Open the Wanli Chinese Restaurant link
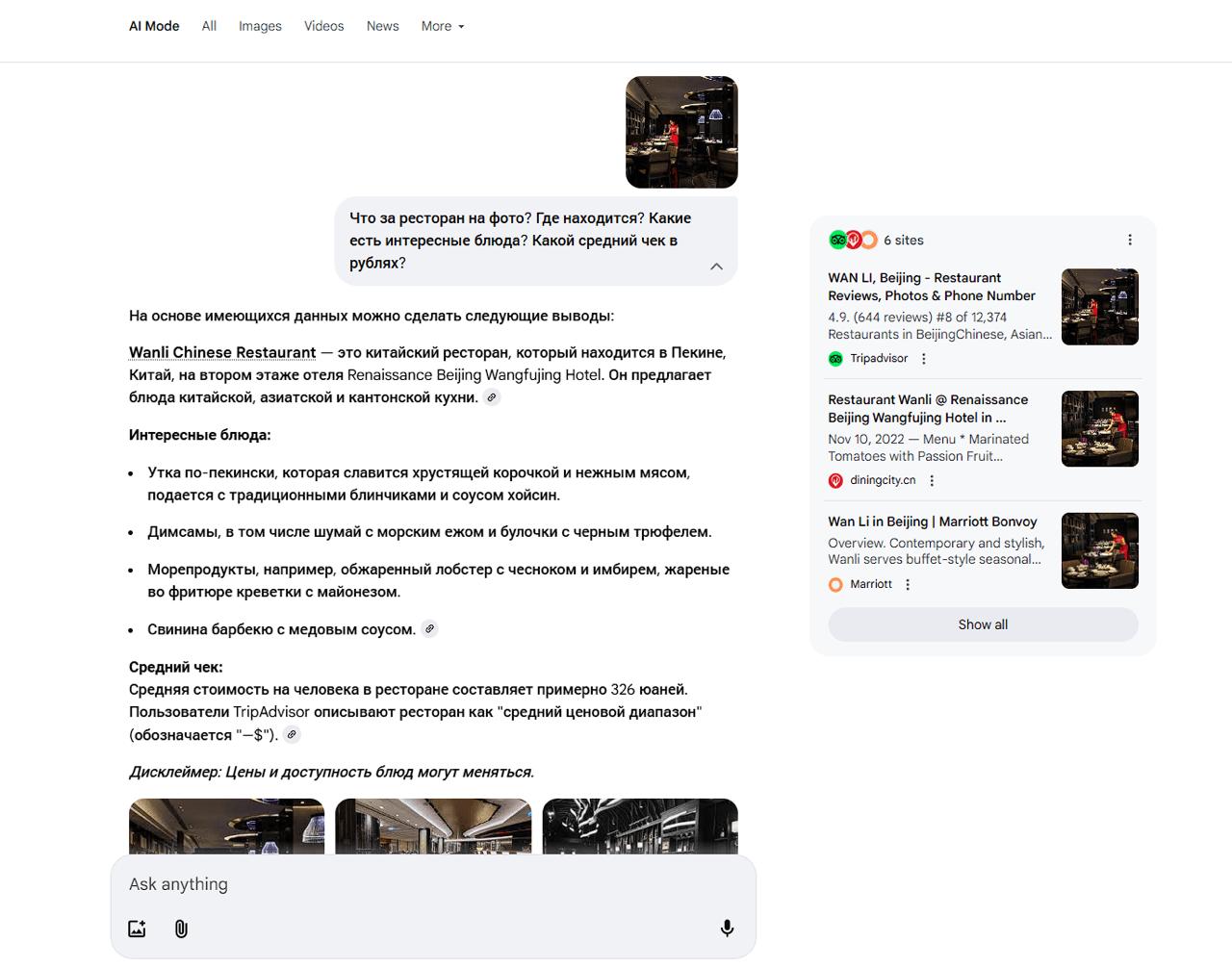Screen dimensions: 1232x967 (222, 352)
